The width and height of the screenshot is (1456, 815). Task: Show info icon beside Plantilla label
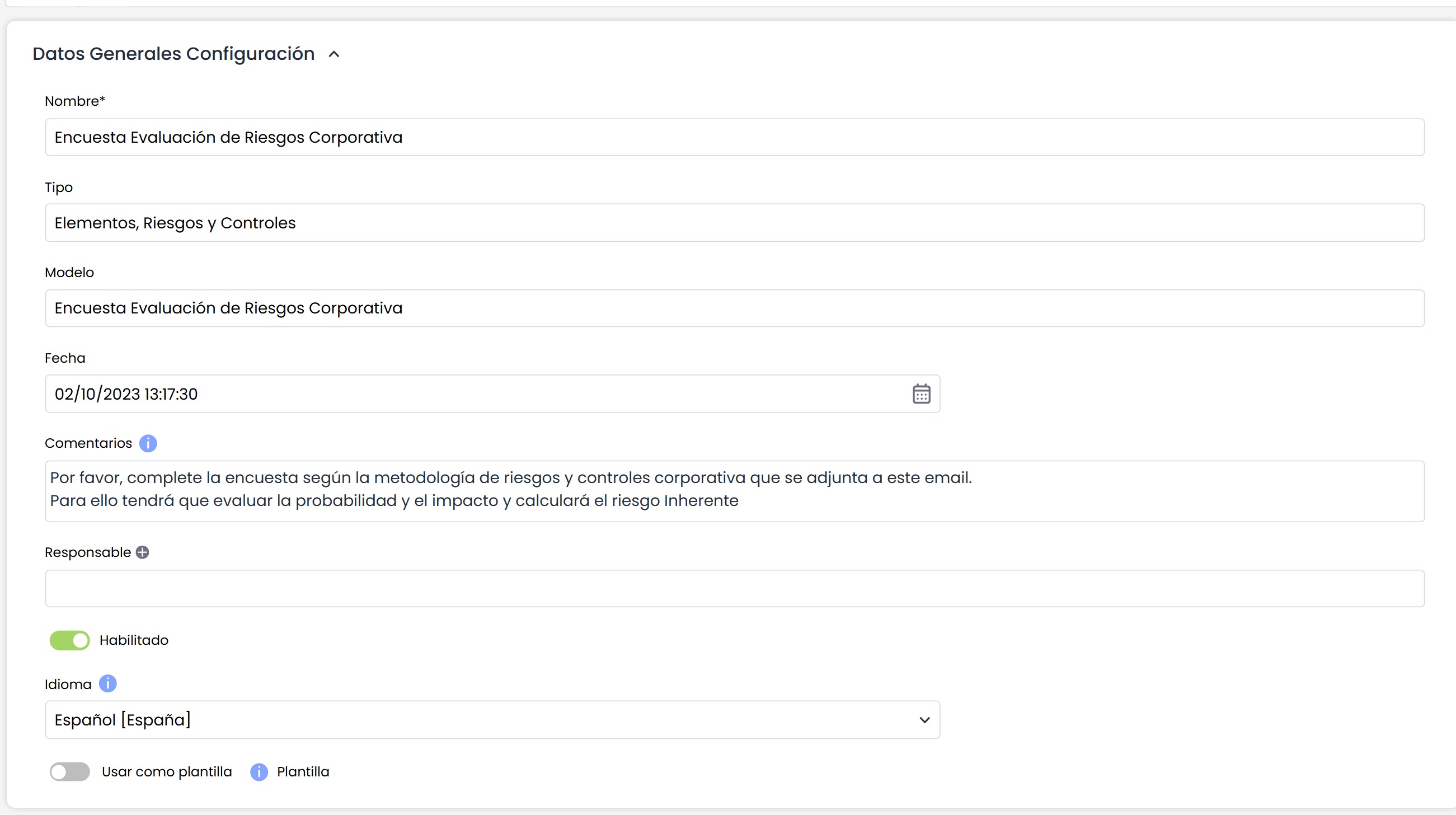point(259,772)
